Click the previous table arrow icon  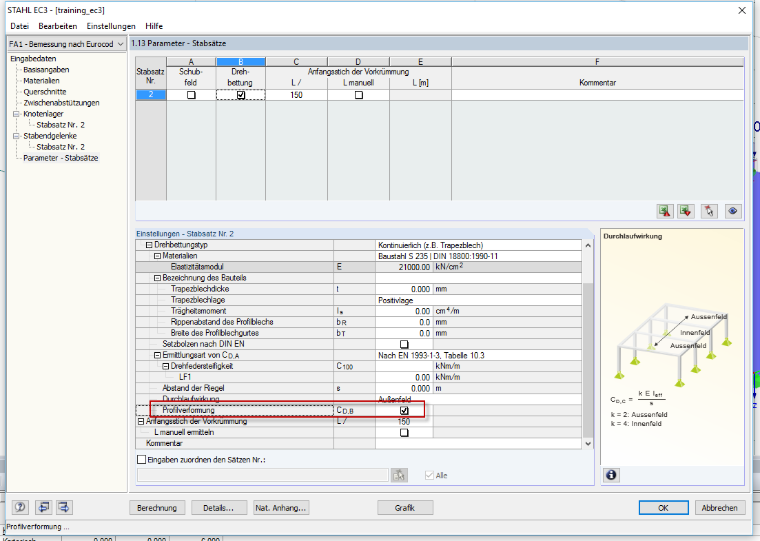[x=43, y=508]
